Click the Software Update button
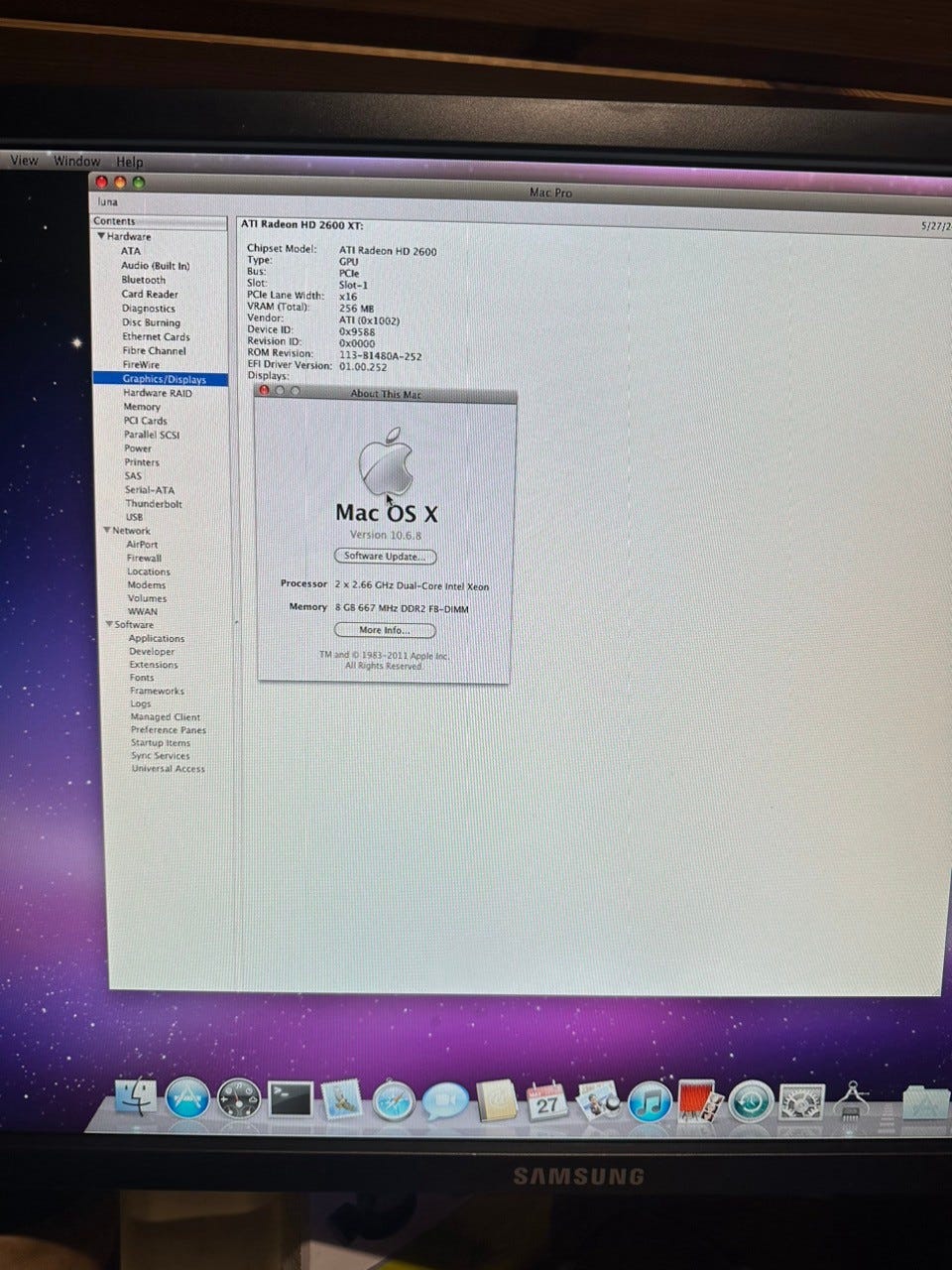This screenshot has height=1270, width=952. tap(385, 556)
